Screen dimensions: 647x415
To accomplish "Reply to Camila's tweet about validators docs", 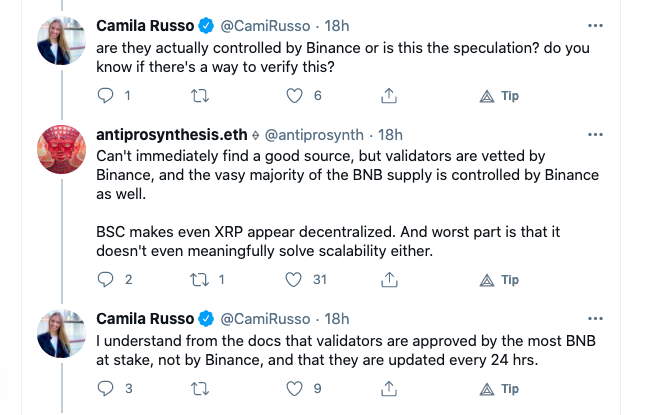I will [x=105, y=389].
